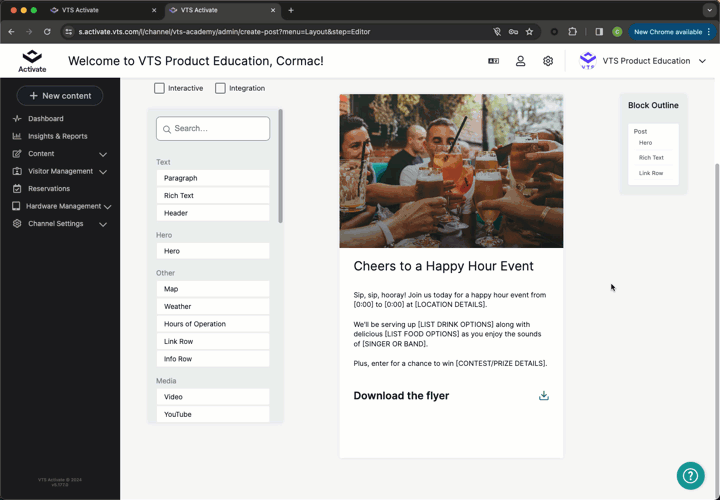The width and height of the screenshot is (720, 500).
Task: Select the Rich Text block in the list
Action: pyautogui.click(x=213, y=196)
